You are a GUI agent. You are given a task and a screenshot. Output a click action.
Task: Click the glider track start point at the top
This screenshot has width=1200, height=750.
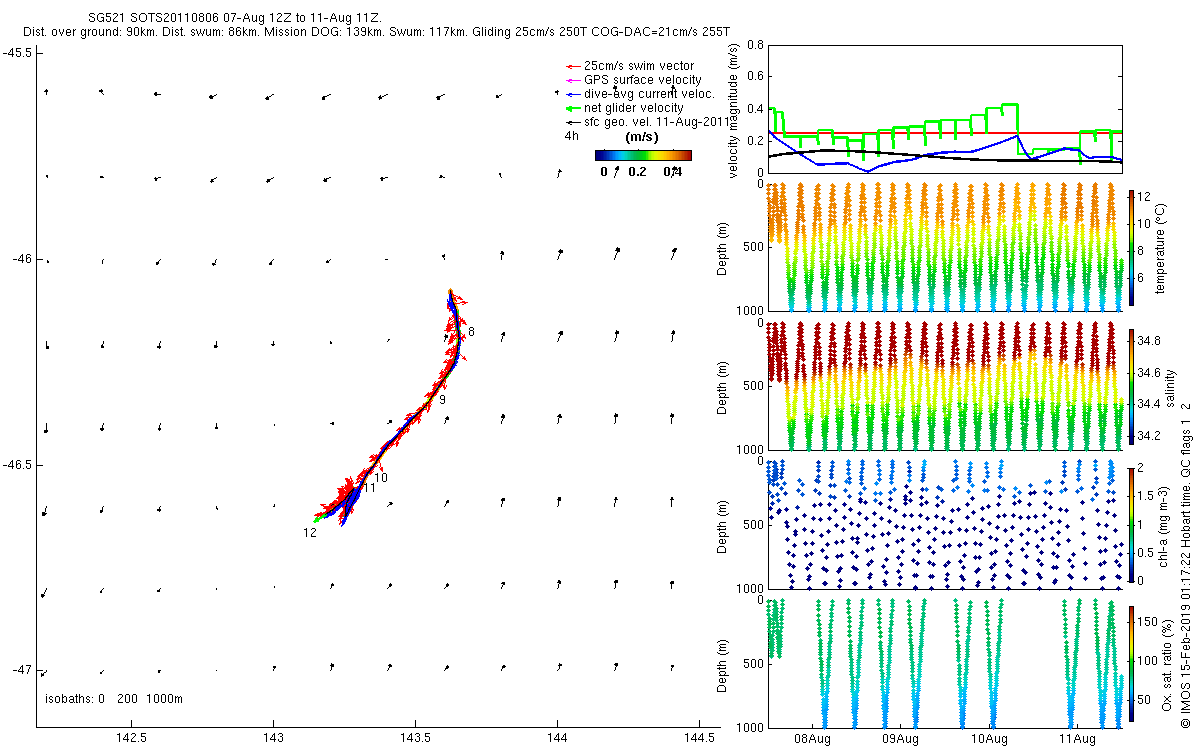pyautogui.click(x=450, y=291)
